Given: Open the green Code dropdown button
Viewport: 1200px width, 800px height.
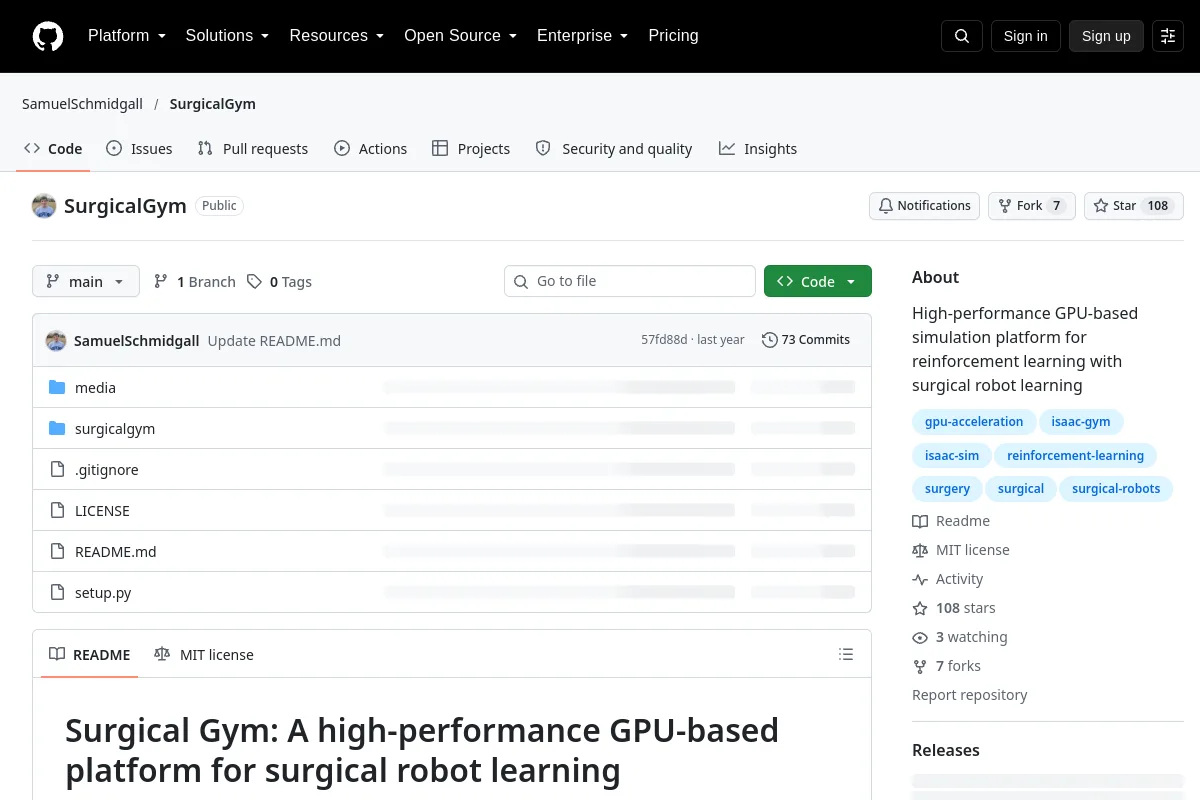Looking at the screenshot, I should [x=818, y=282].
